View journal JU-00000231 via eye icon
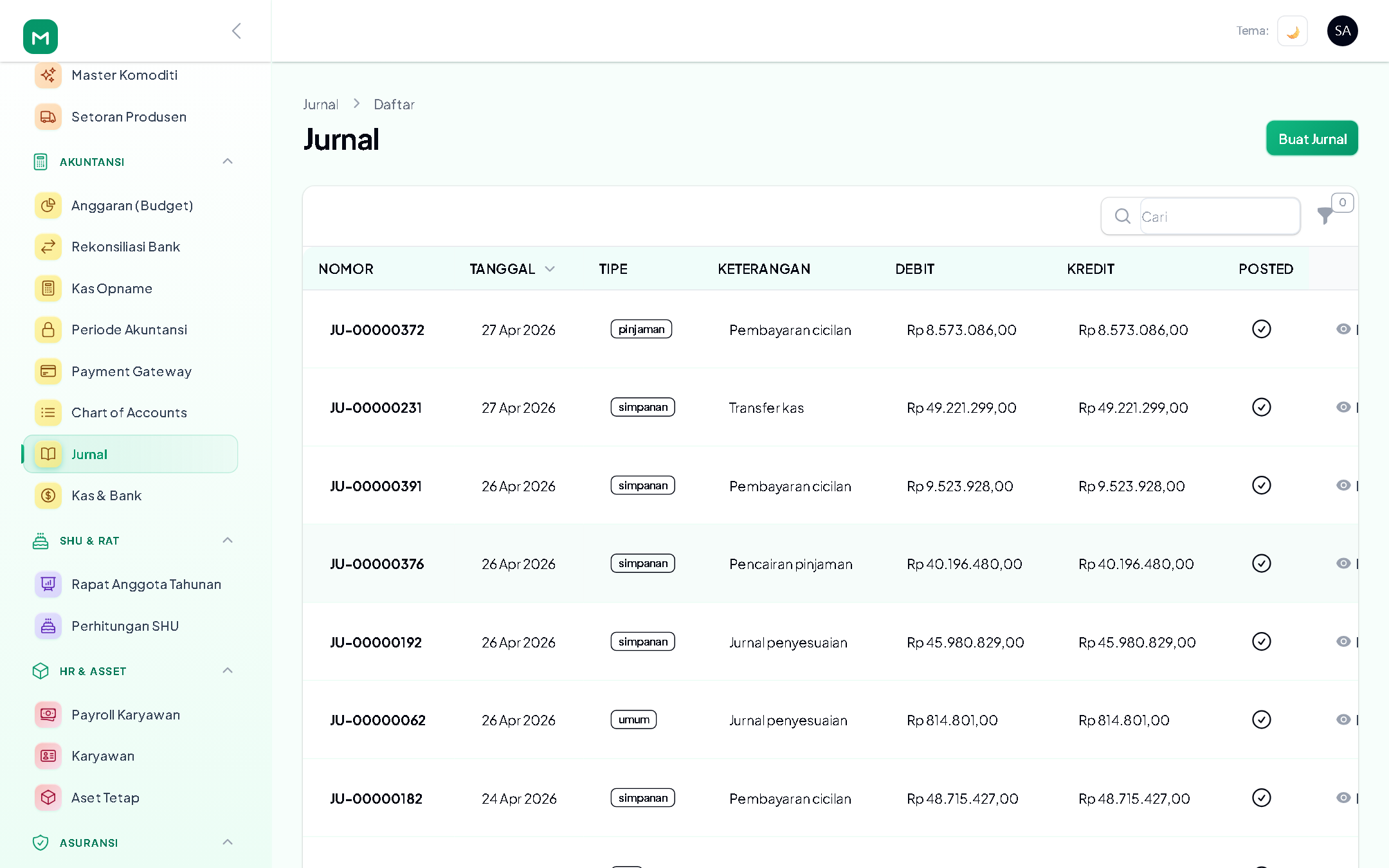 (x=1343, y=407)
